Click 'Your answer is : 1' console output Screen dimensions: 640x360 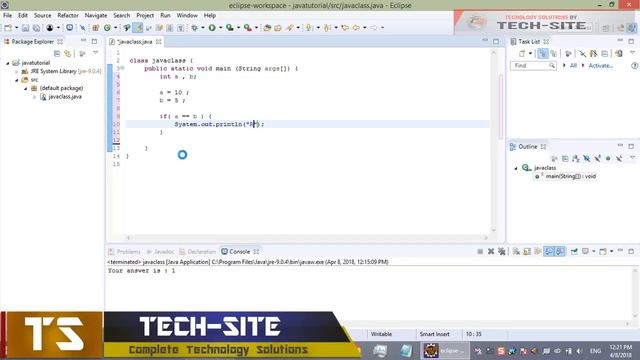tap(142, 271)
